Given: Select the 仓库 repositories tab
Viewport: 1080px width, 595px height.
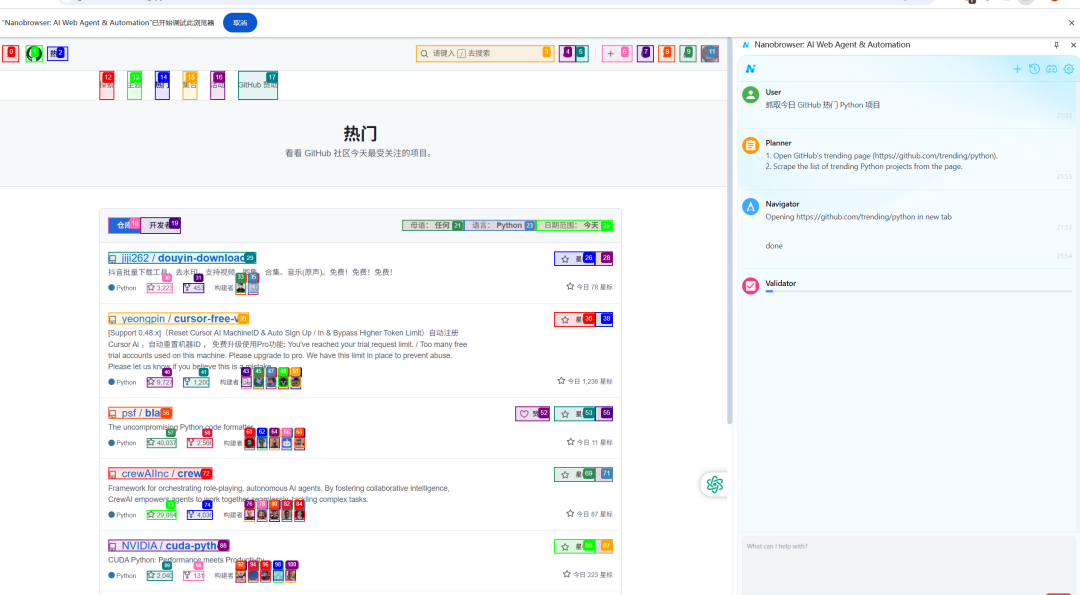Looking at the screenshot, I should [124, 225].
